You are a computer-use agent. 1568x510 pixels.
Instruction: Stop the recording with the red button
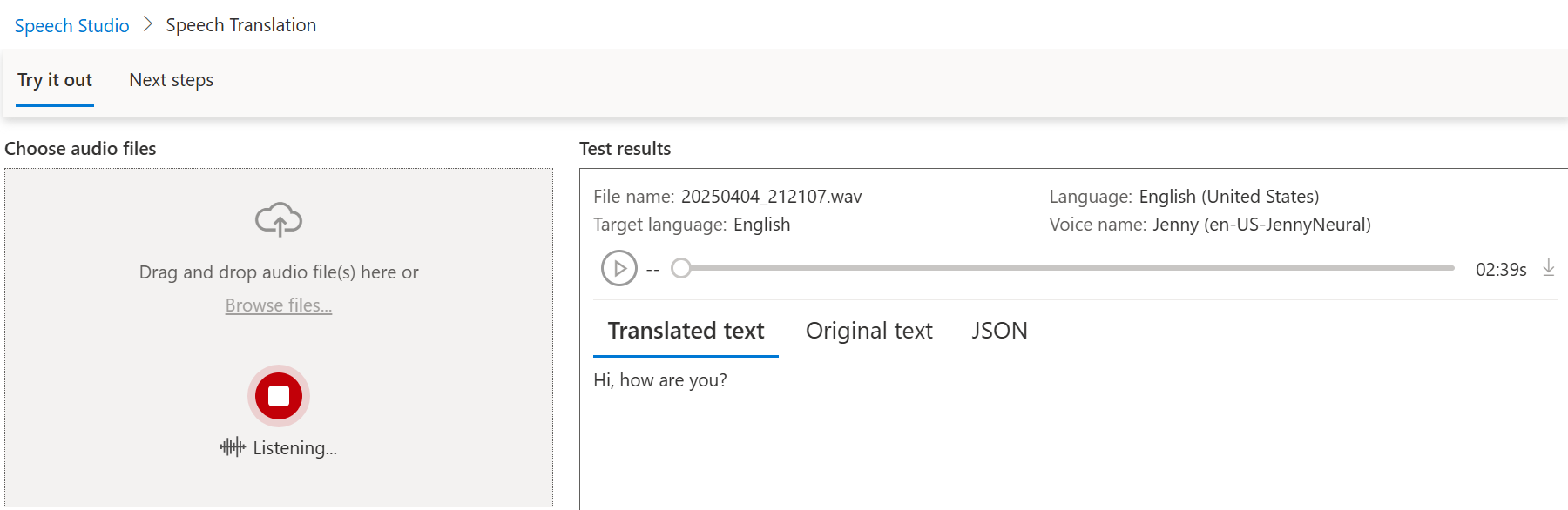coord(279,396)
